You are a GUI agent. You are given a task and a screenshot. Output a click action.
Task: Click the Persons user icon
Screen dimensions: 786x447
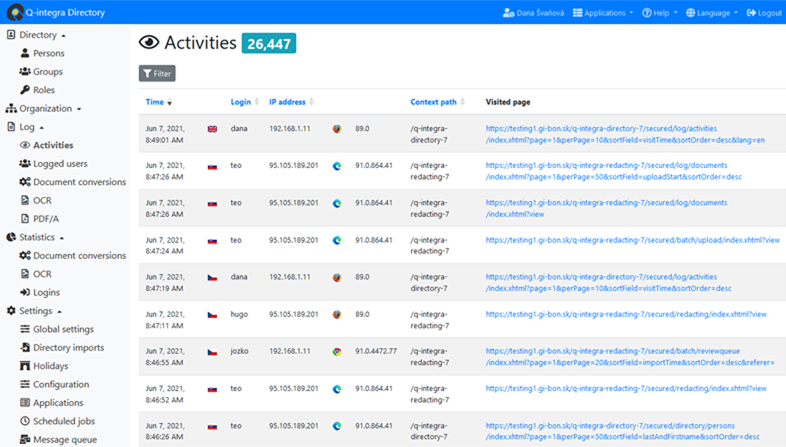[25, 53]
